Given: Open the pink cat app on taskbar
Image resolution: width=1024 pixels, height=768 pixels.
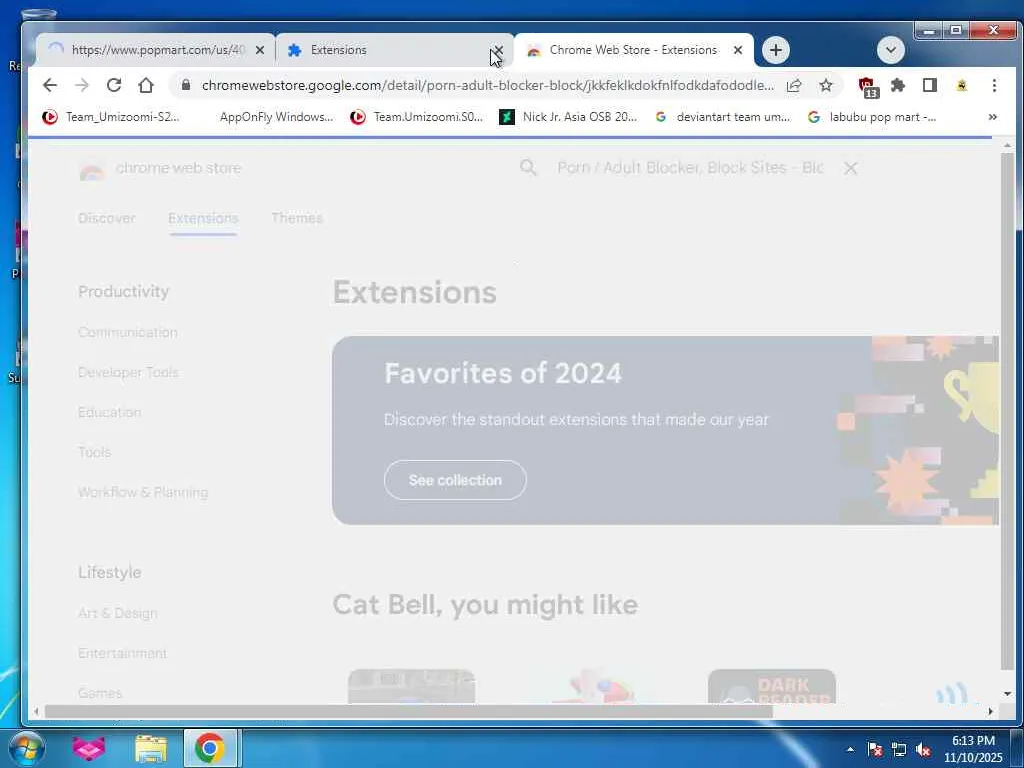Looking at the screenshot, I should click(x=88, y=748).
